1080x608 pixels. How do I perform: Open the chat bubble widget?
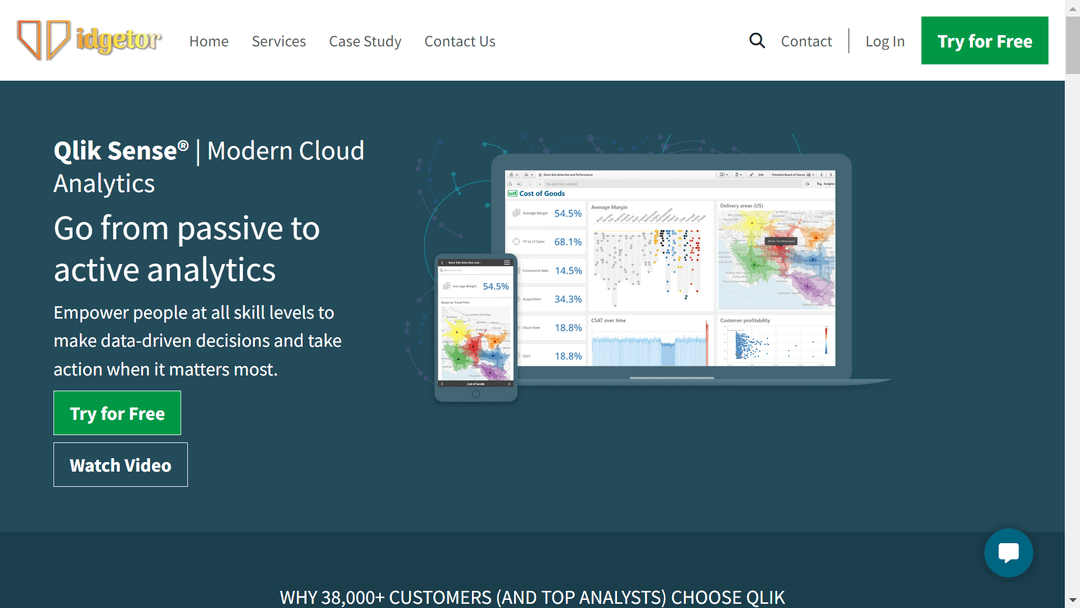pos(1008,553)
